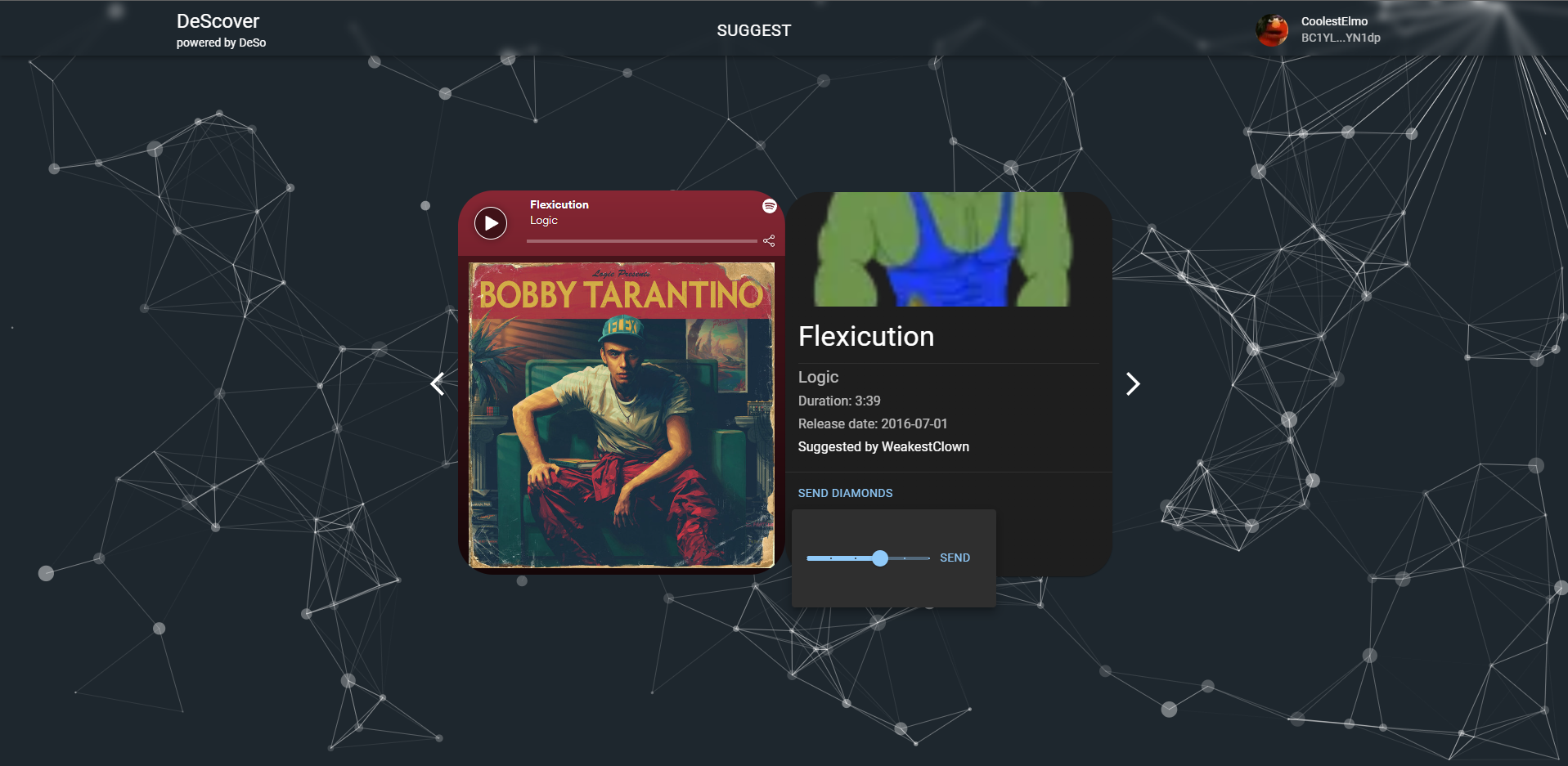This screenshot has width=1568, height=766.
Task: Click the powered by DeSo text
Action: click(x=221, y=43)
